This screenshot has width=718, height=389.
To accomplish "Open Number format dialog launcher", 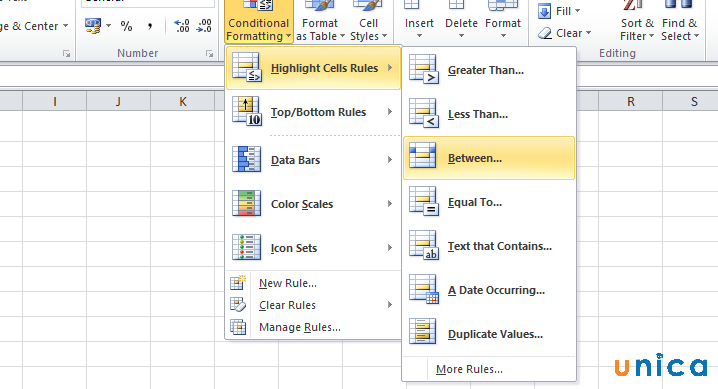I will (x=210, y=54).
